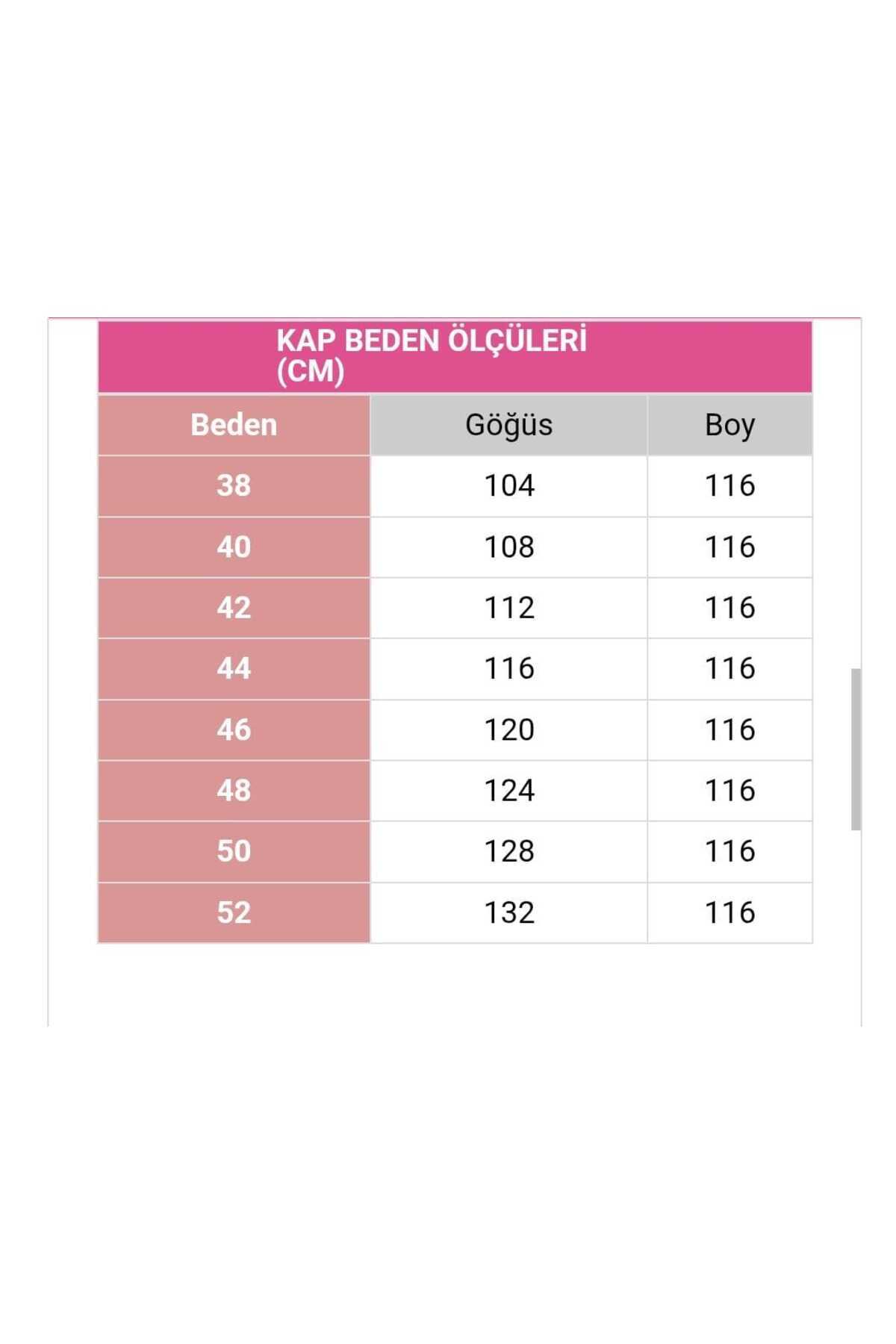
Task: Pick the size 52 cell
Action: click(x=234, y=912)
